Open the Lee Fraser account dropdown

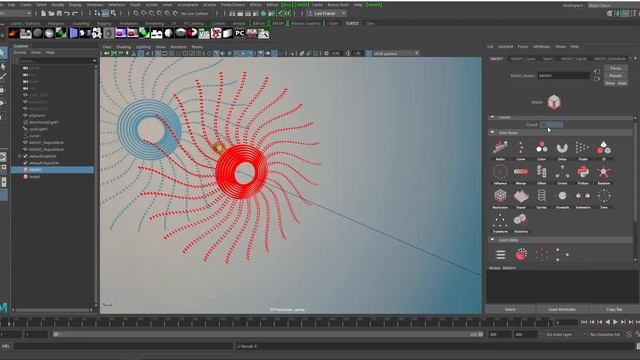click(x=327, y=13)
